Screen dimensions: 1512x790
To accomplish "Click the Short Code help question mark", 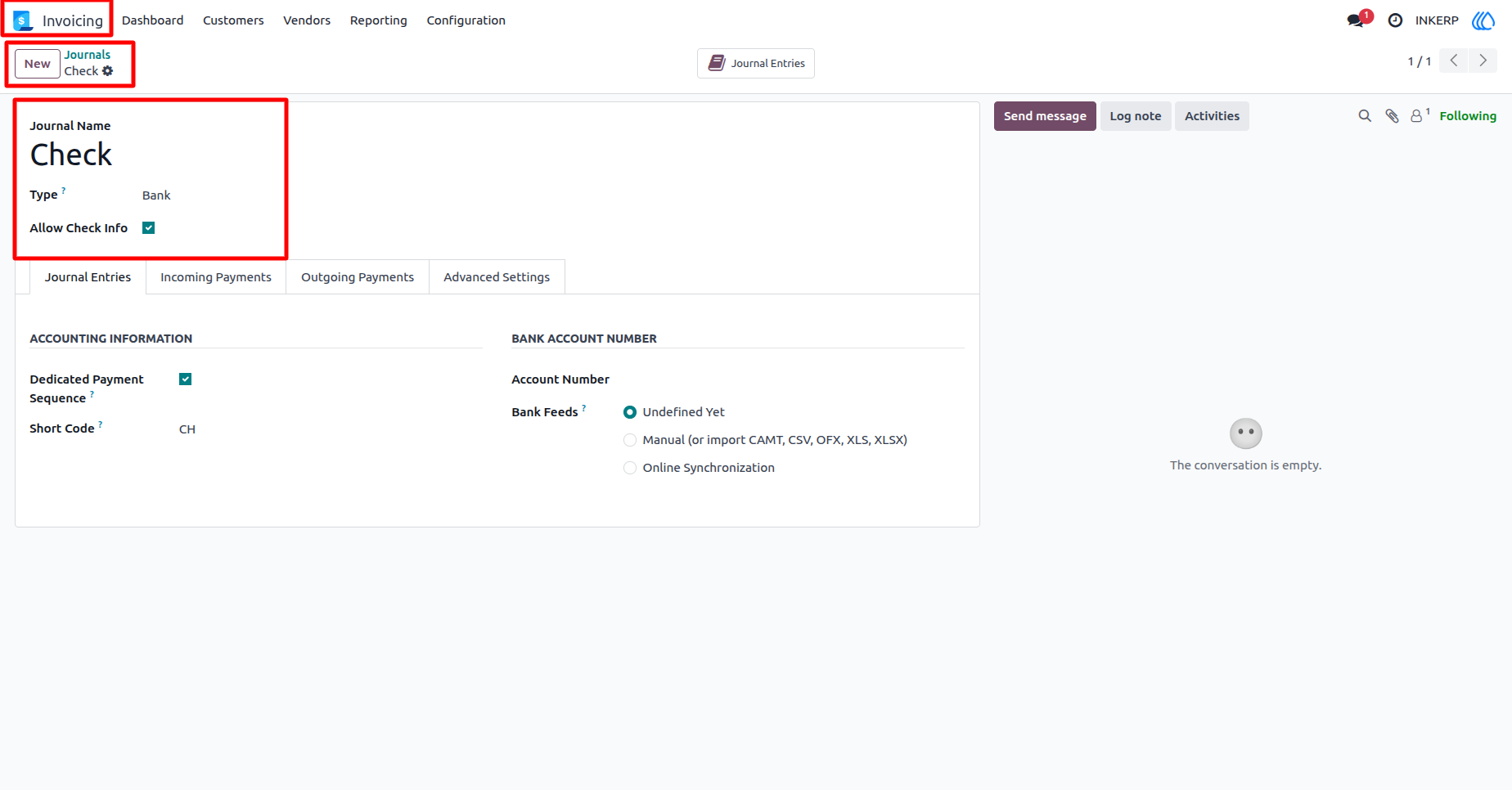I will tap(101, 424).
